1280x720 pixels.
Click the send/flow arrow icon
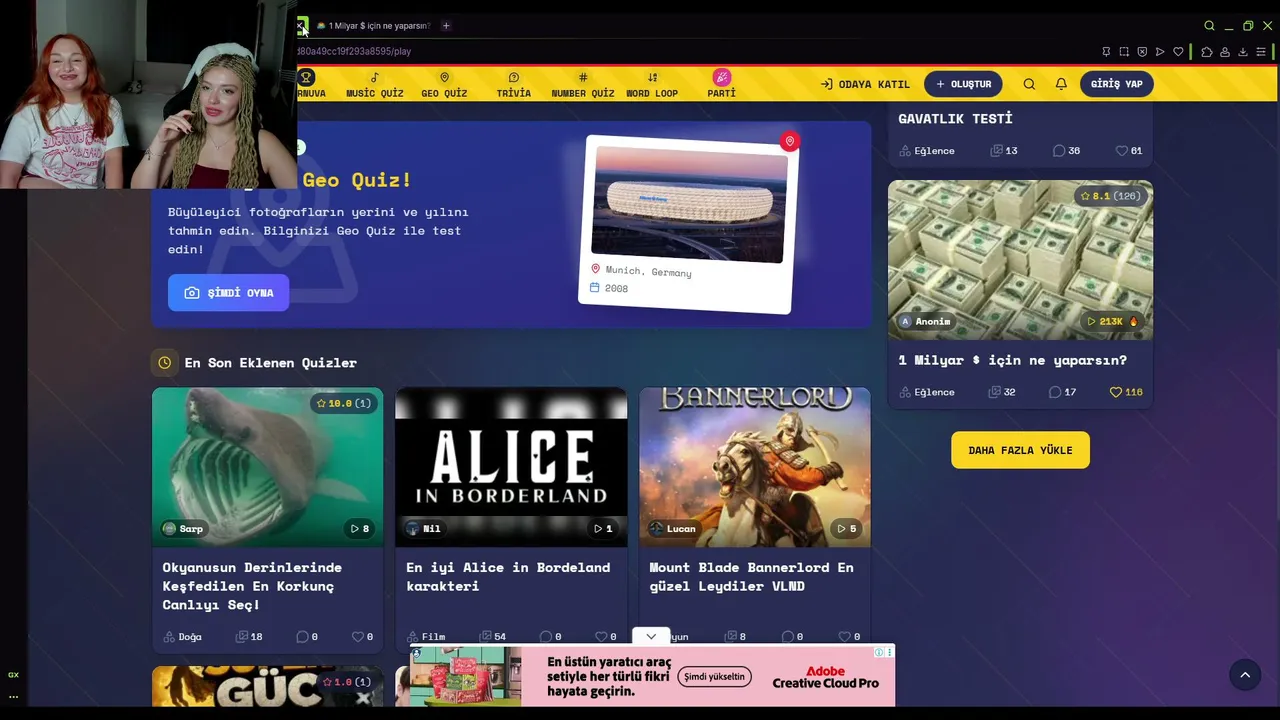(x=1160, y=51)
